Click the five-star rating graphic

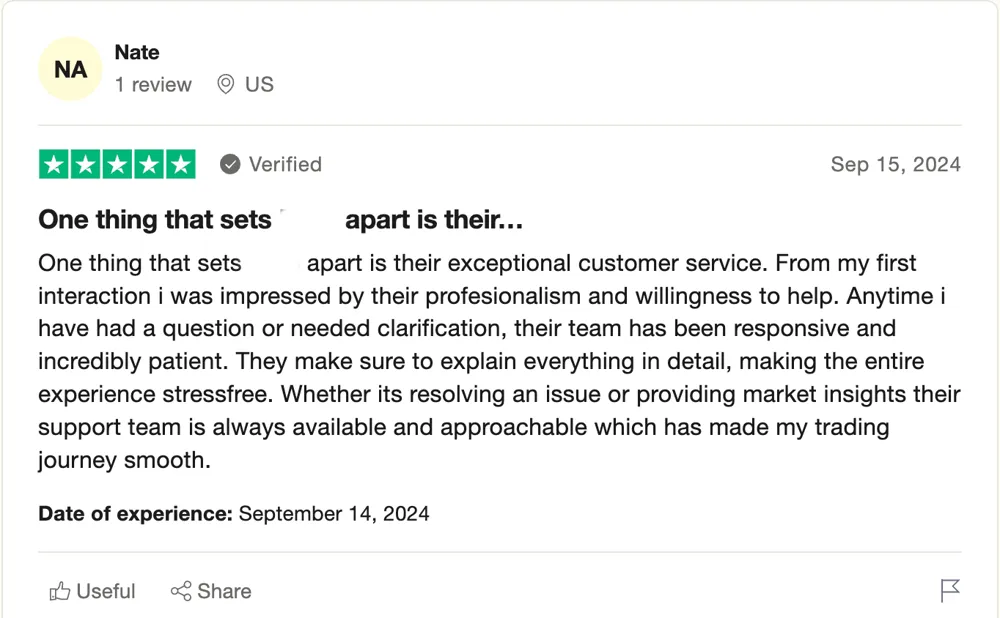[117, 164]
